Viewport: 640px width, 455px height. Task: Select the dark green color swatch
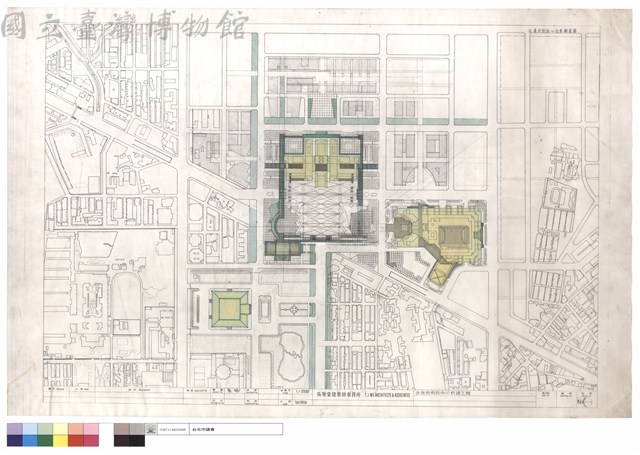pos(45,440)
